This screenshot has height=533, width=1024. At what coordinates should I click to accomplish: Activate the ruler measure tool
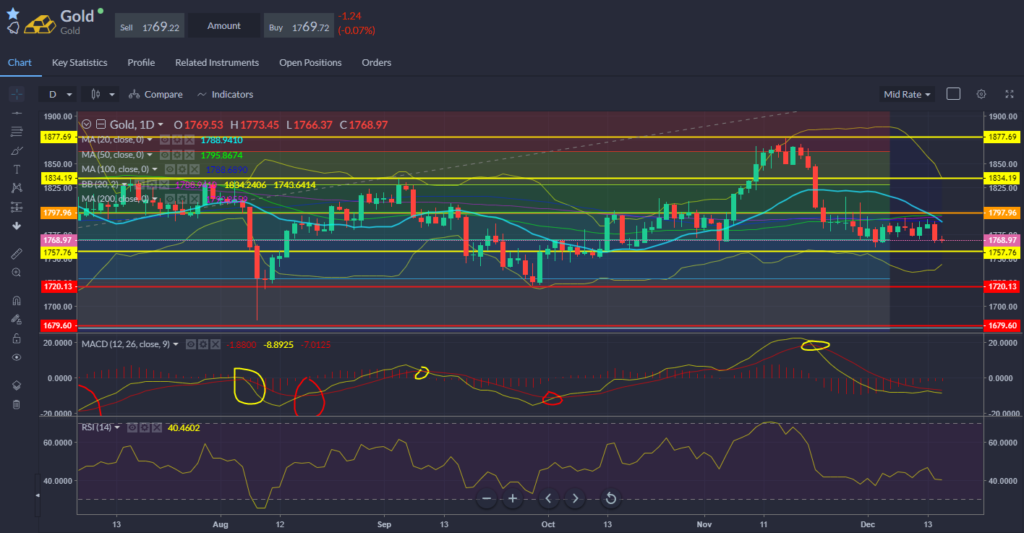point(16,251)
